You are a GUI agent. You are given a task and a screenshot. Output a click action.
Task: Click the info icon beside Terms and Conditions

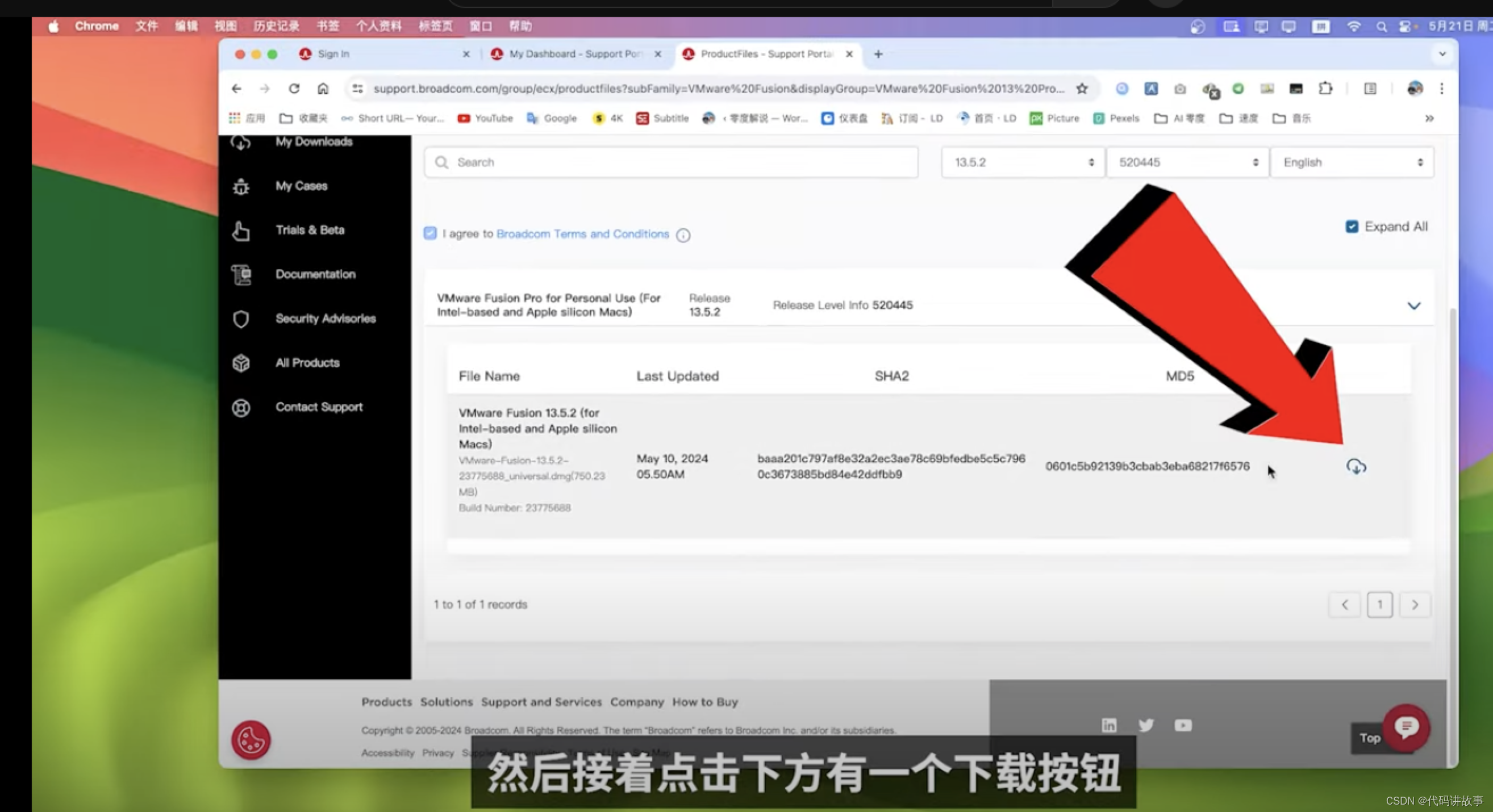(x=683, y=235)
